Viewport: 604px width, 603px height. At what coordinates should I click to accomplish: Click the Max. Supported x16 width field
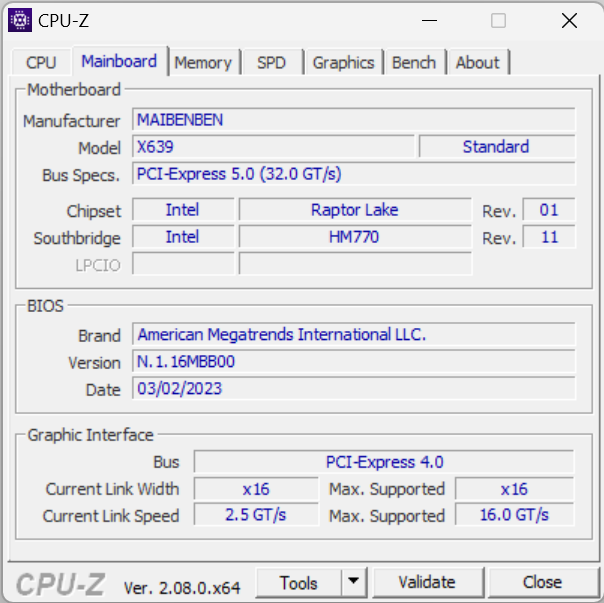tap(514, 489)
